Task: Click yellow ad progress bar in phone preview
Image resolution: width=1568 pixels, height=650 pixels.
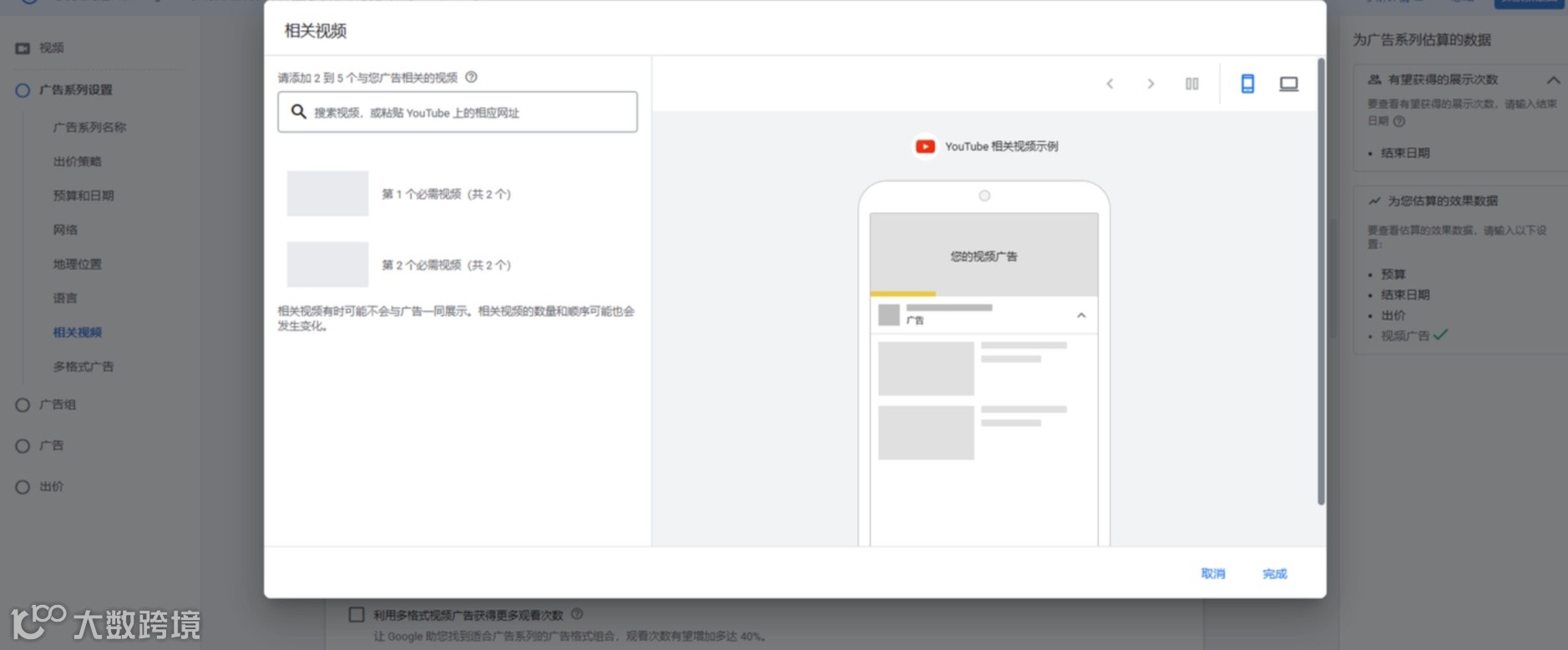Action: 903,294
